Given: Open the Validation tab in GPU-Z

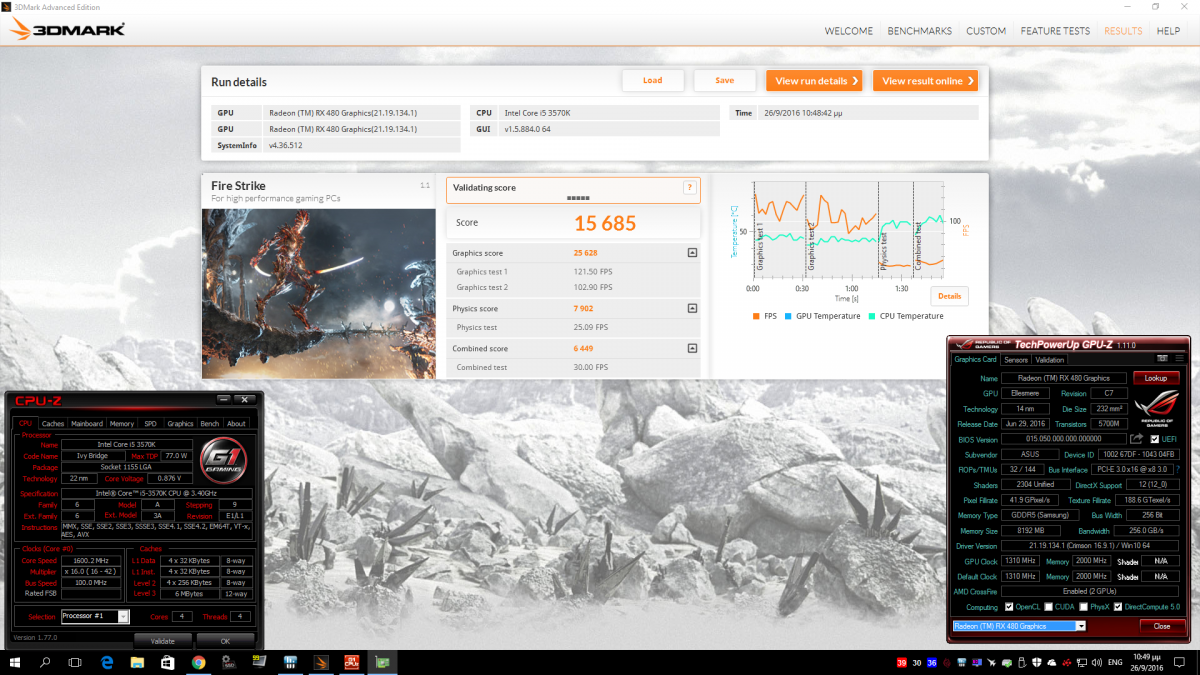Looking at the screenshot, I should (x=1050, y=360).
